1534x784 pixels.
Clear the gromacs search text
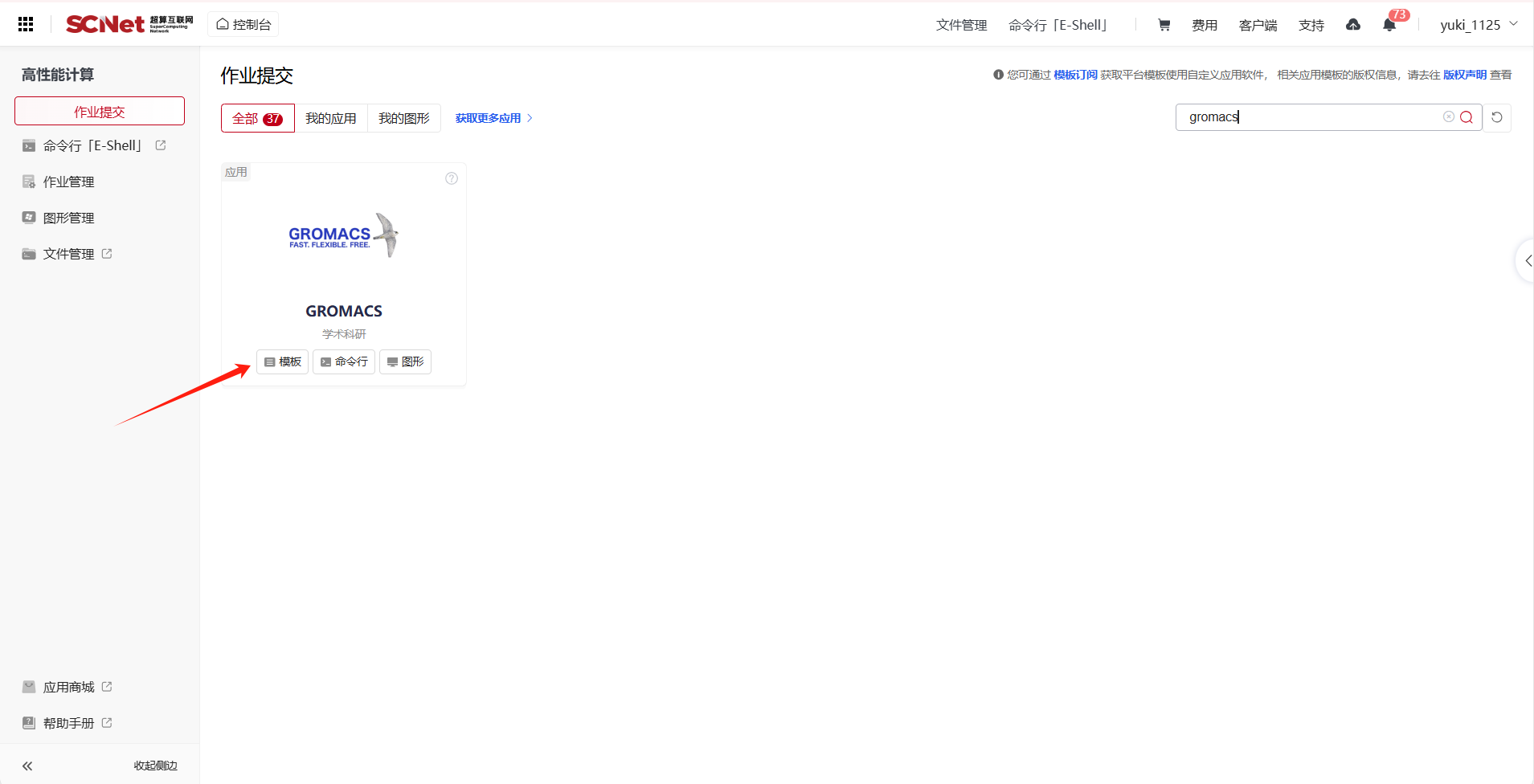tap(1448, 117)
